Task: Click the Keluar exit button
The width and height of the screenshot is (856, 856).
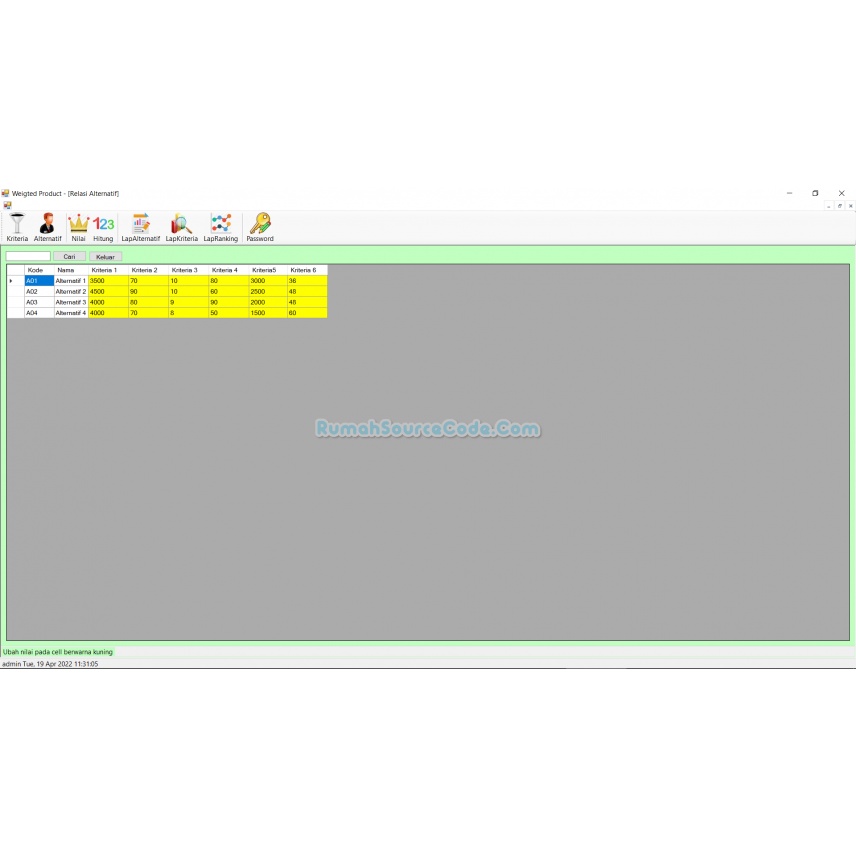Action: click(x=105, y=257)
